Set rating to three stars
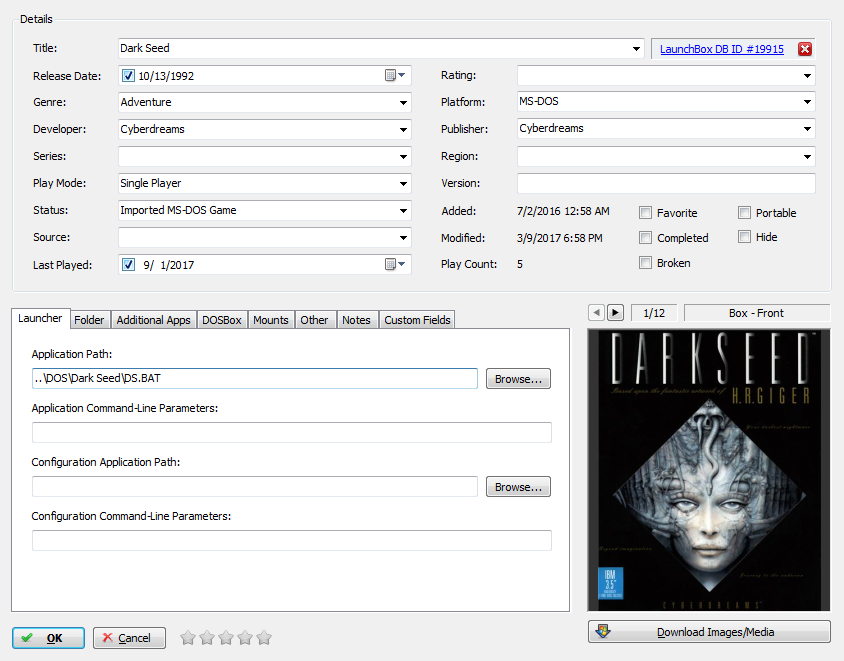This screenshot has width=844, height=661. pos(226,638)
